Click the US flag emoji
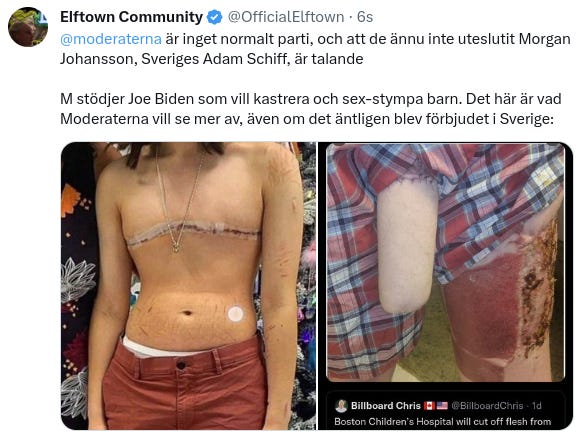This screenshot has width=585, height=442. (442, 406)
